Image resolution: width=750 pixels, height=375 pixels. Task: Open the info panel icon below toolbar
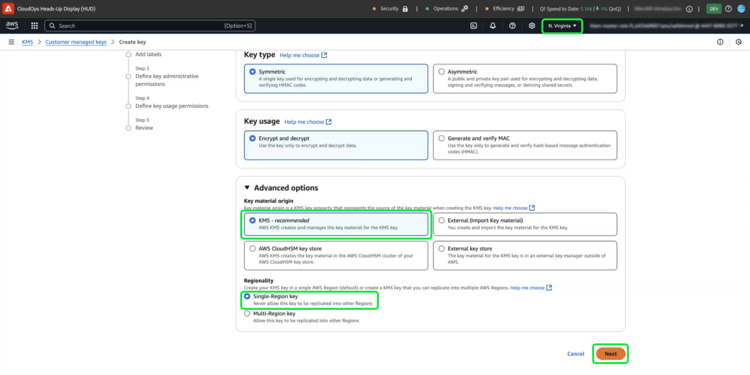click(720, 42)
